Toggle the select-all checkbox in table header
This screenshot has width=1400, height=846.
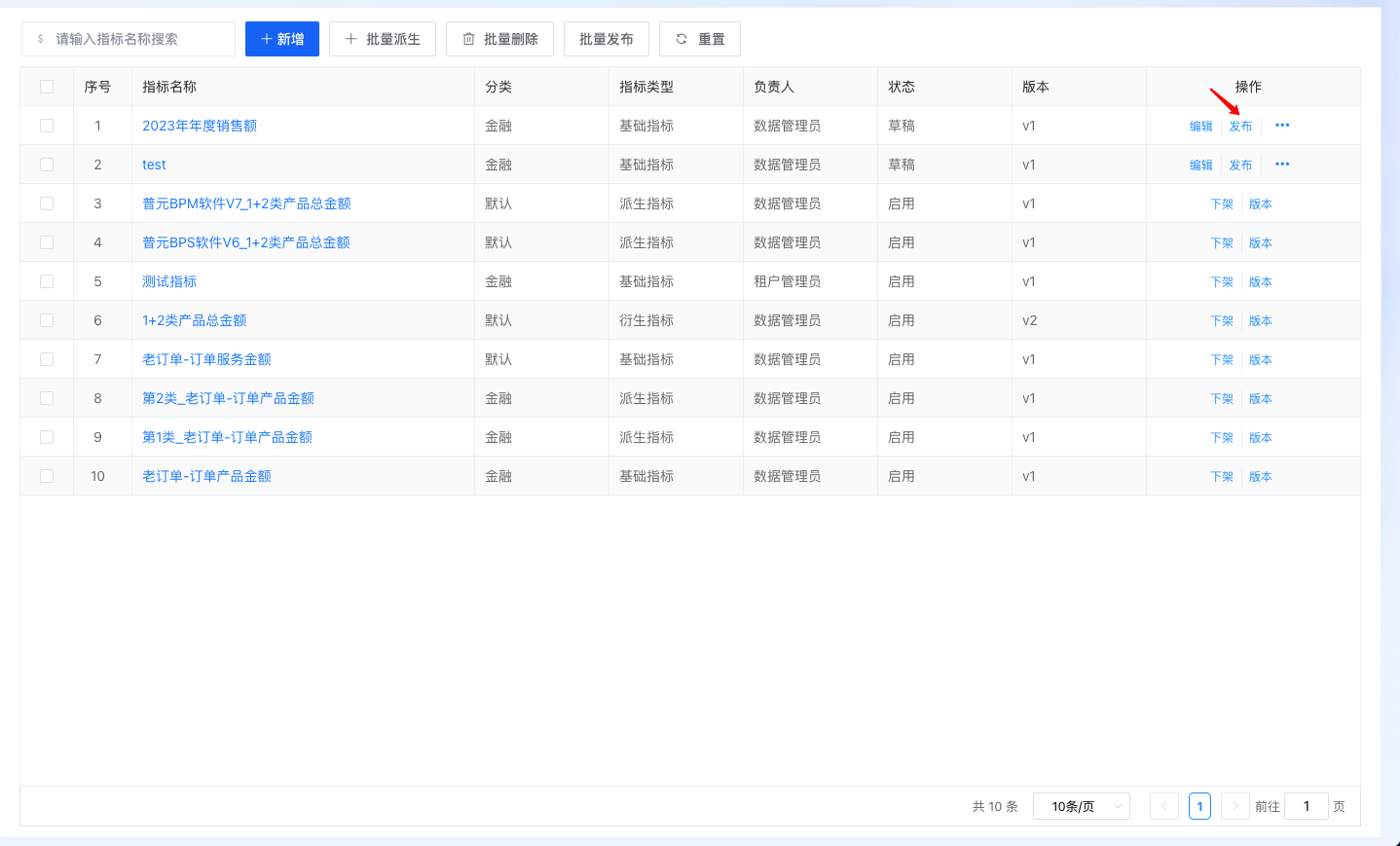point(47,87)
